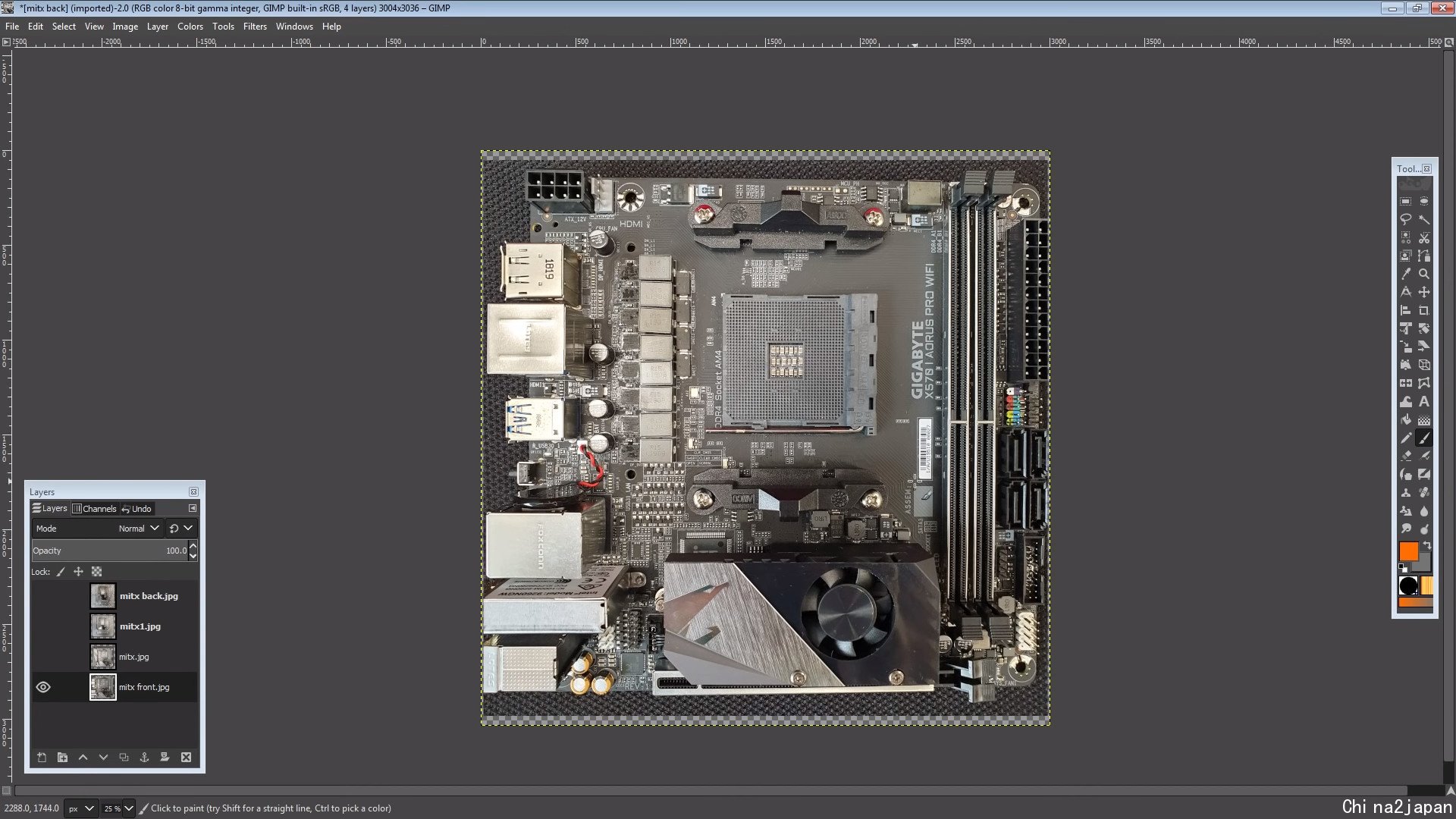The width and height of the screenshot is (1456, 819).
Task: Select the Ellipse Select tool
Action: 1424,202
